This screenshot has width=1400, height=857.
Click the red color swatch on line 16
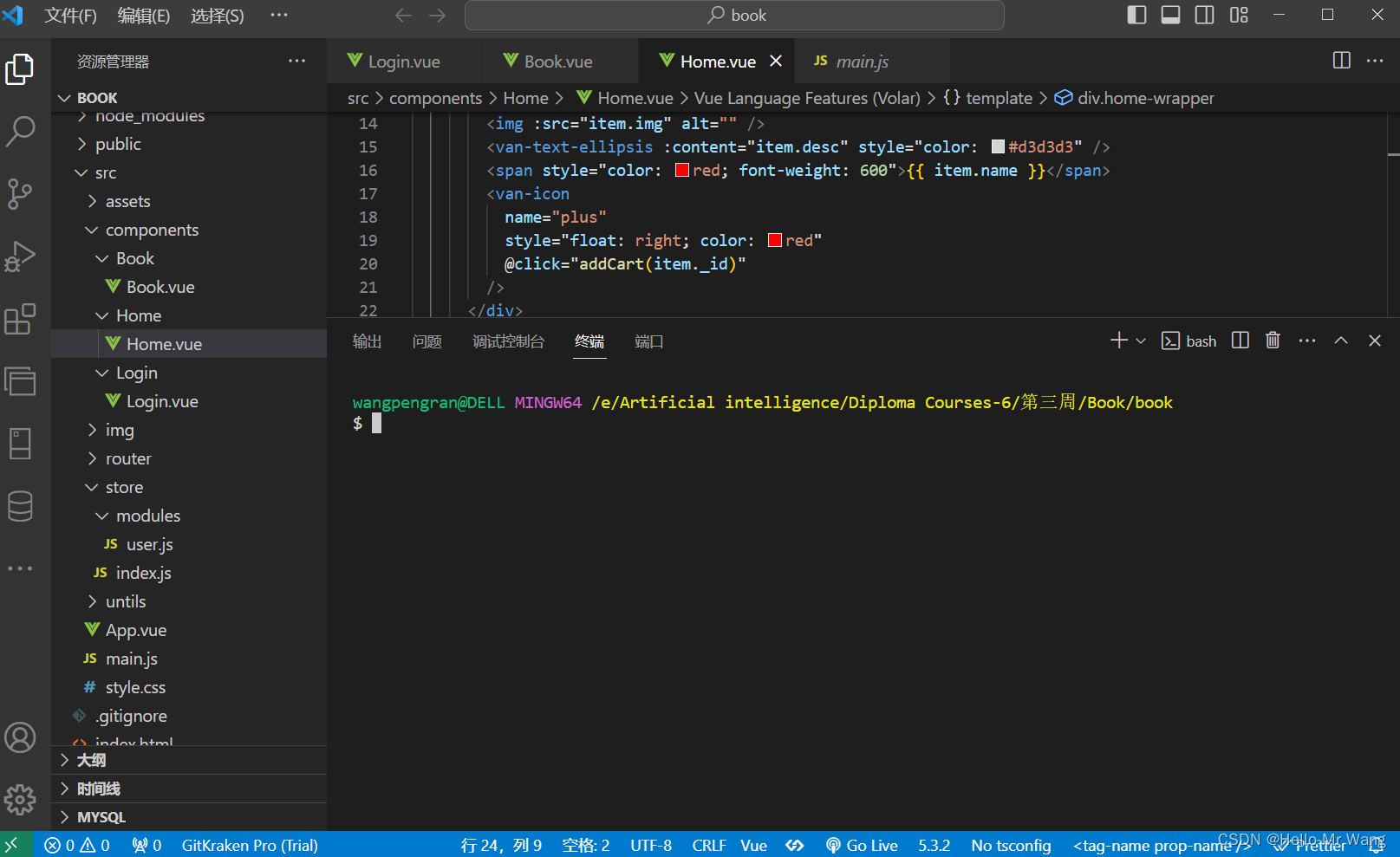pos(682,170)
